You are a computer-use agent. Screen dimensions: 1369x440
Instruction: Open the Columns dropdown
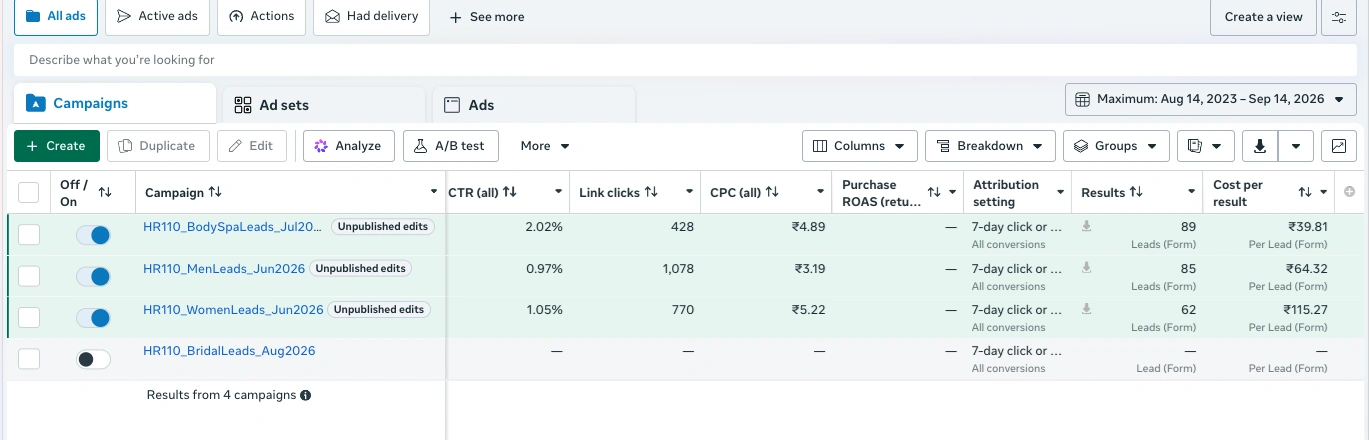click(x=860, y=146)
